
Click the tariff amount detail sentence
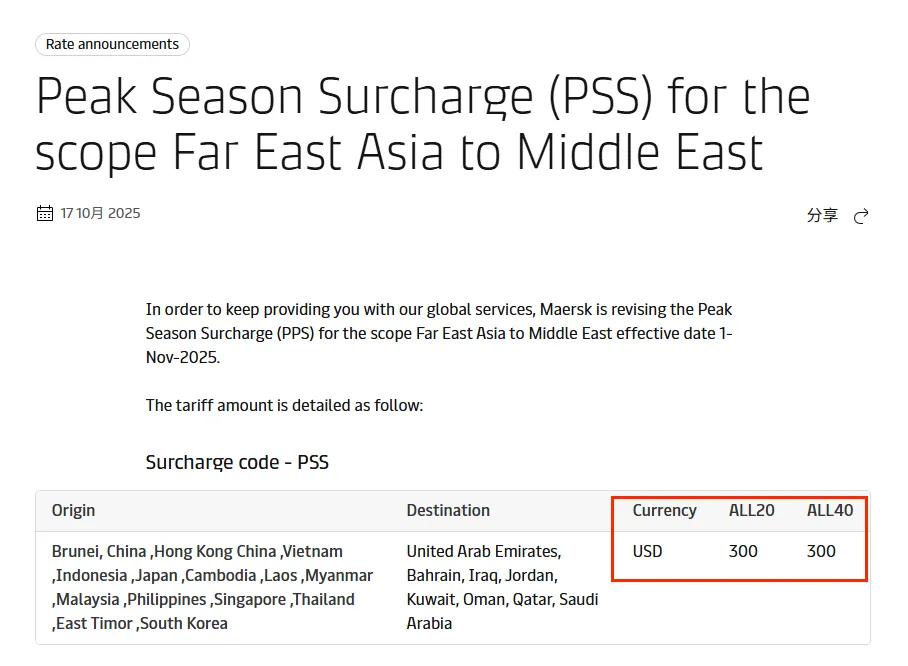(x=284, y=405)
